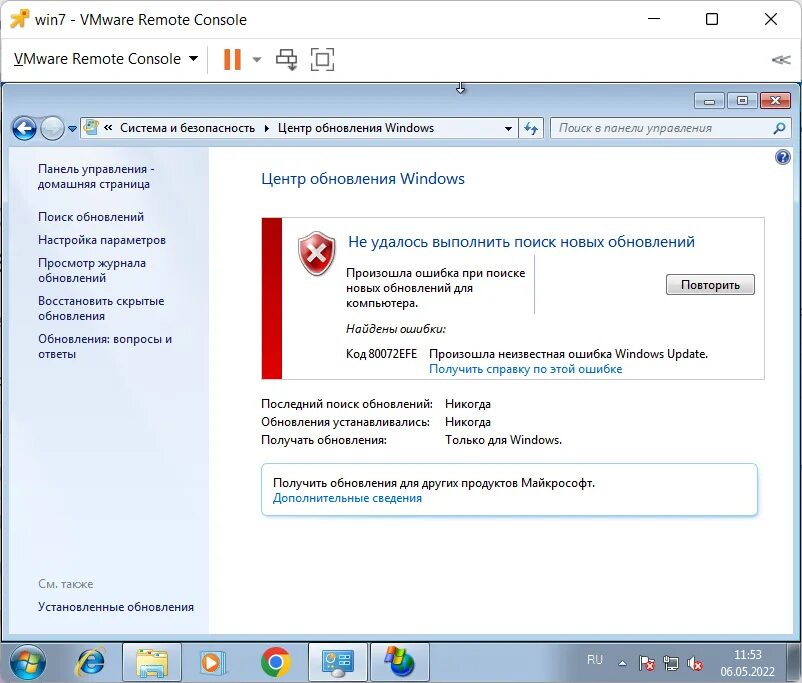Open Google Chrome from the taskbar
Viewport: 802px width, 683px height.
click(276, 663)
